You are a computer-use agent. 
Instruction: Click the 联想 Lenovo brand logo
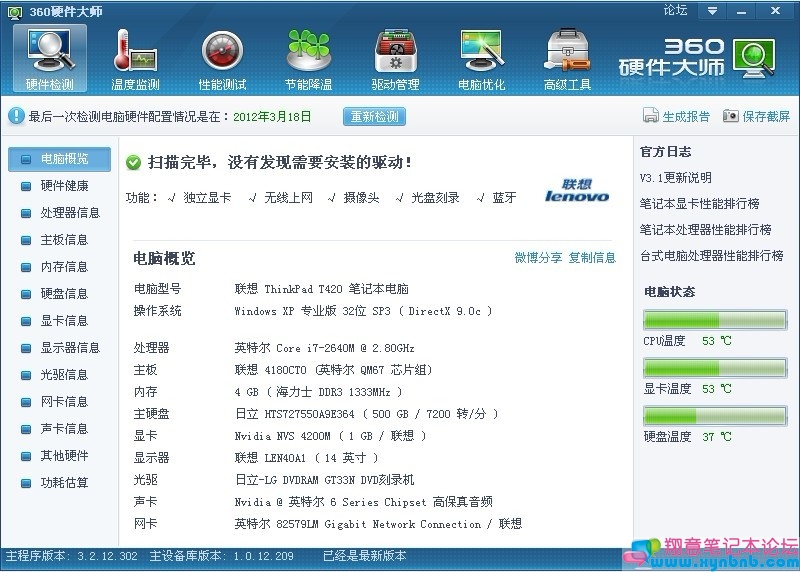(577, 190)
